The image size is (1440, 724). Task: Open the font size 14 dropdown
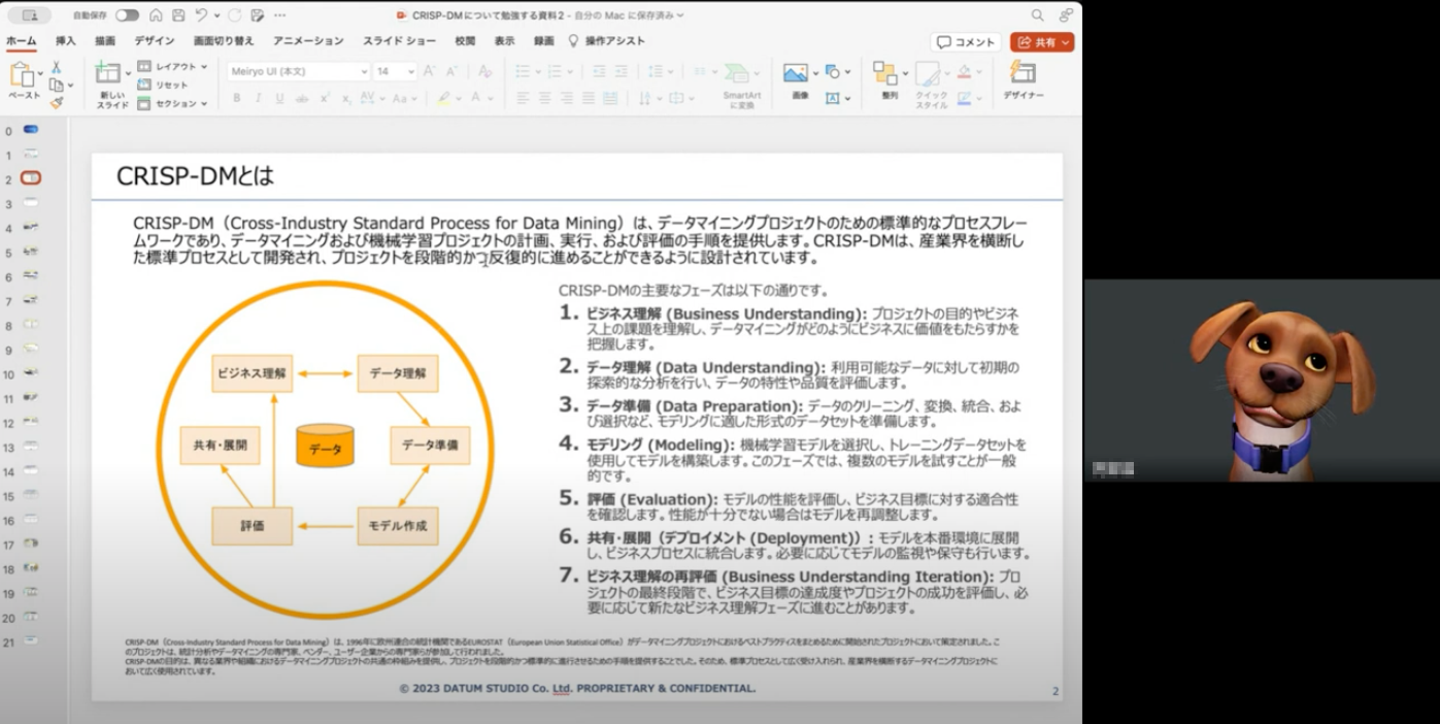click(410, 72)
